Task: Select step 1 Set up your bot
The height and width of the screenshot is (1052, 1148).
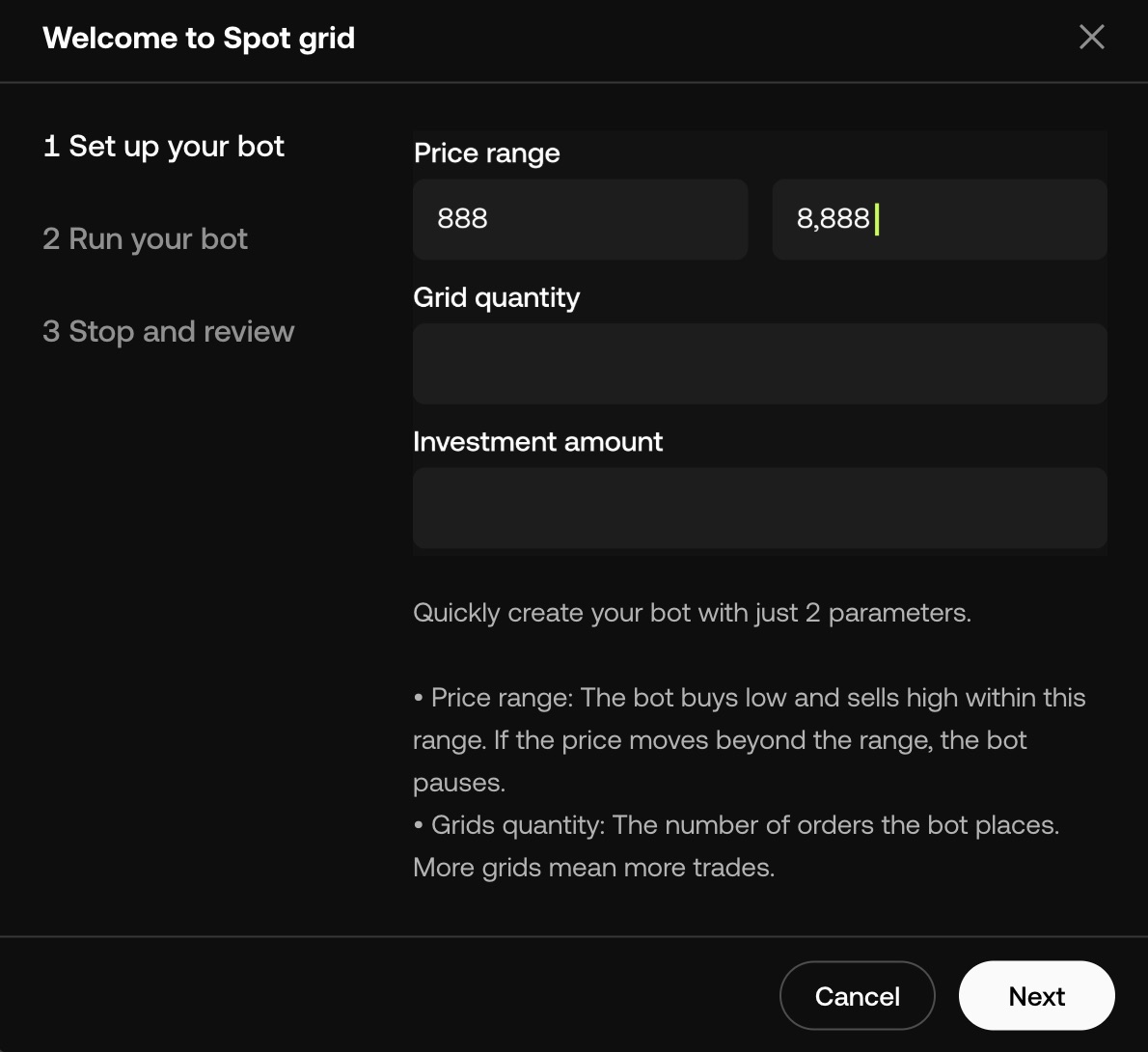Action: tap(164, 147)
